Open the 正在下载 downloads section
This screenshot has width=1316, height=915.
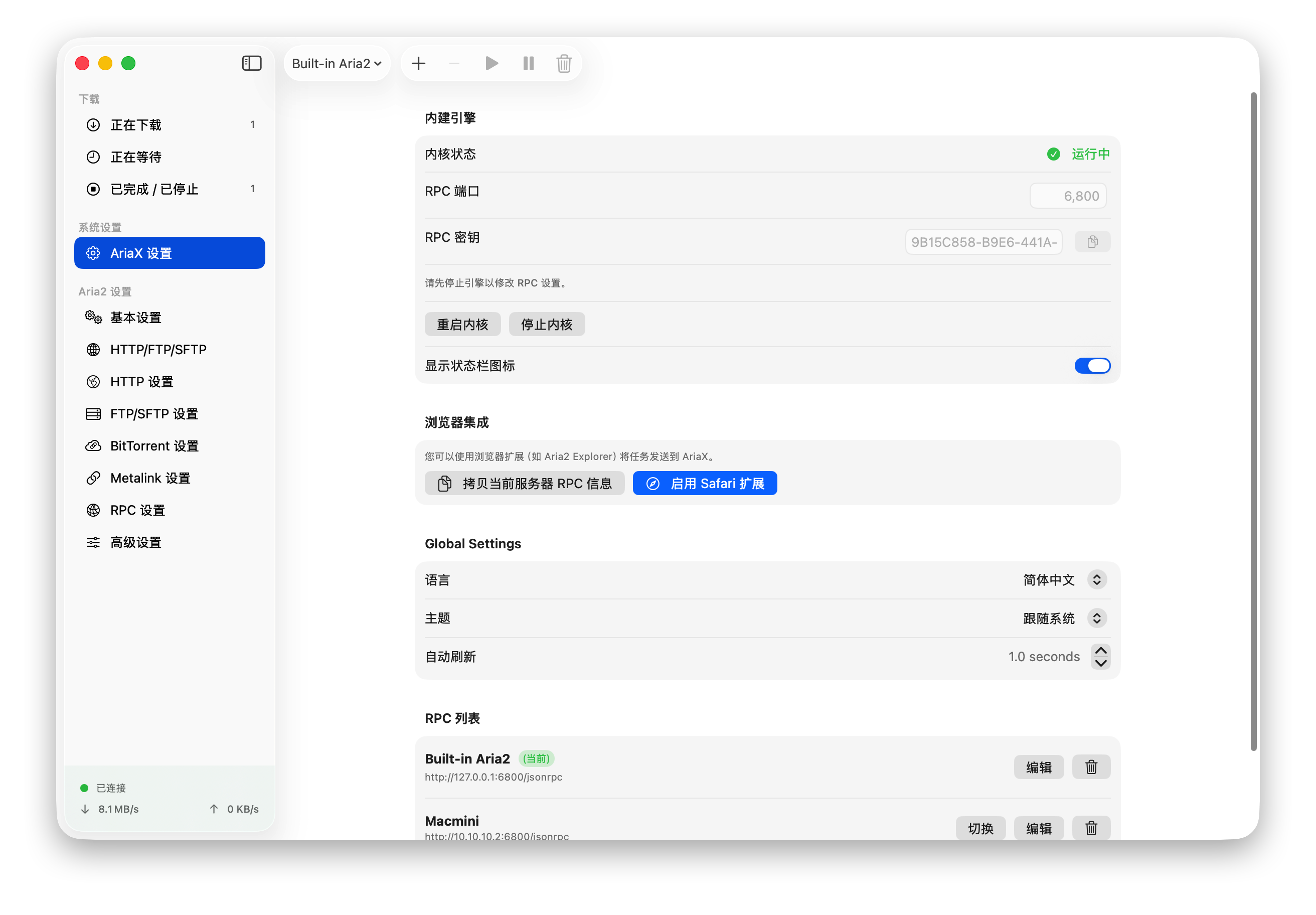pos(136,124)
